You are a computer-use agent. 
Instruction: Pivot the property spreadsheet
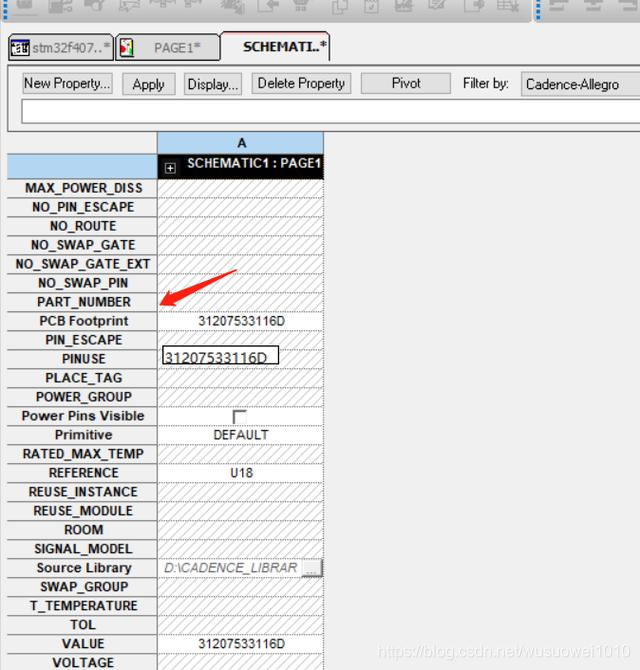pyautogui.click(x=406, y=84)
